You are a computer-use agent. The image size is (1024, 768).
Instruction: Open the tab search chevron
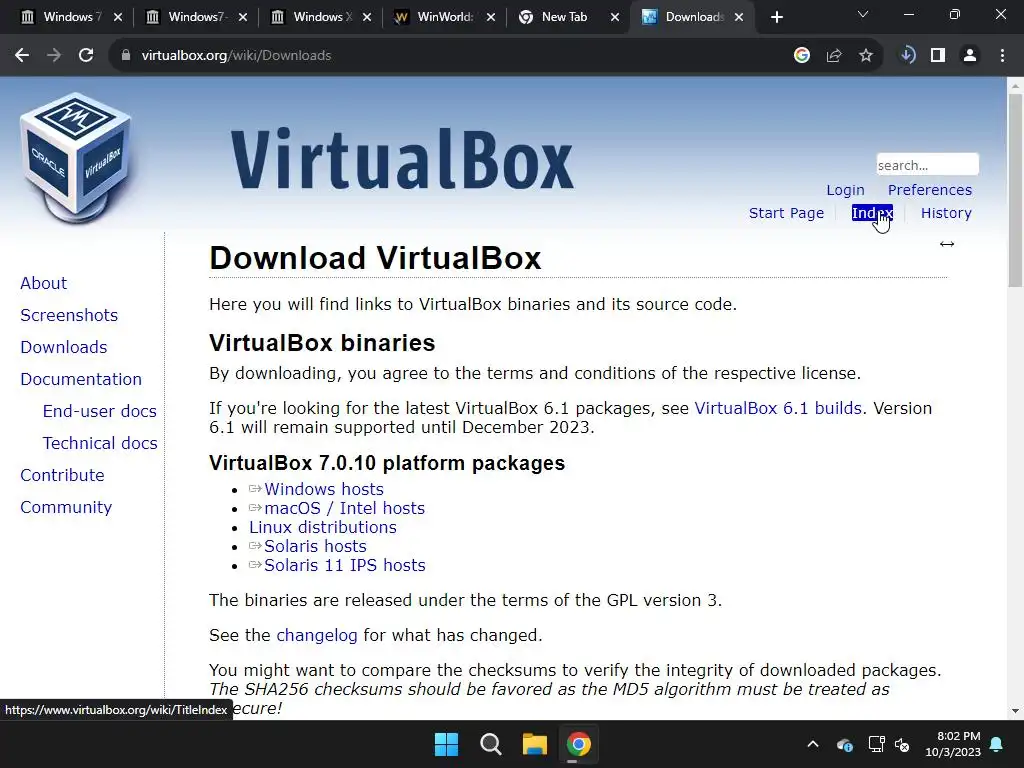863,14
